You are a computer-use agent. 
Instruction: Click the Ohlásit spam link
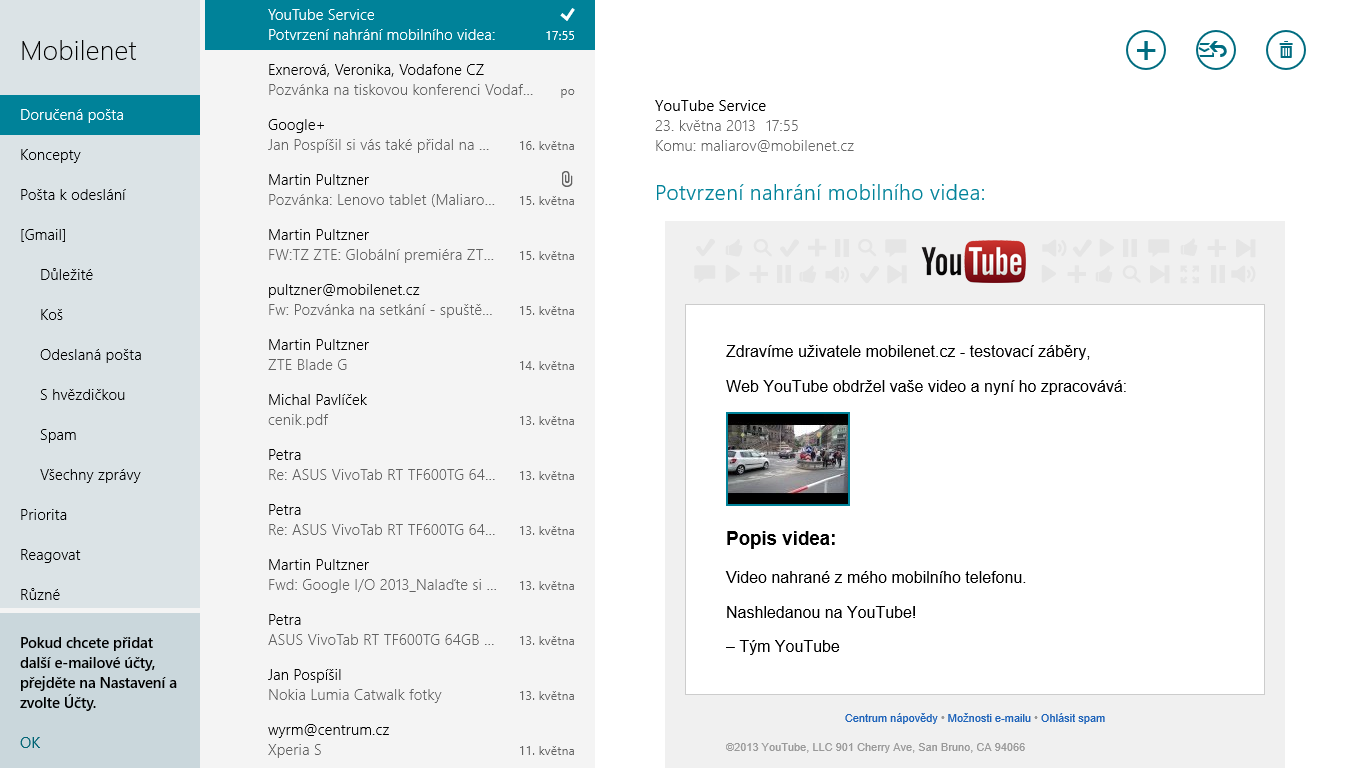pyautogui.click(x=1072, y=718)
